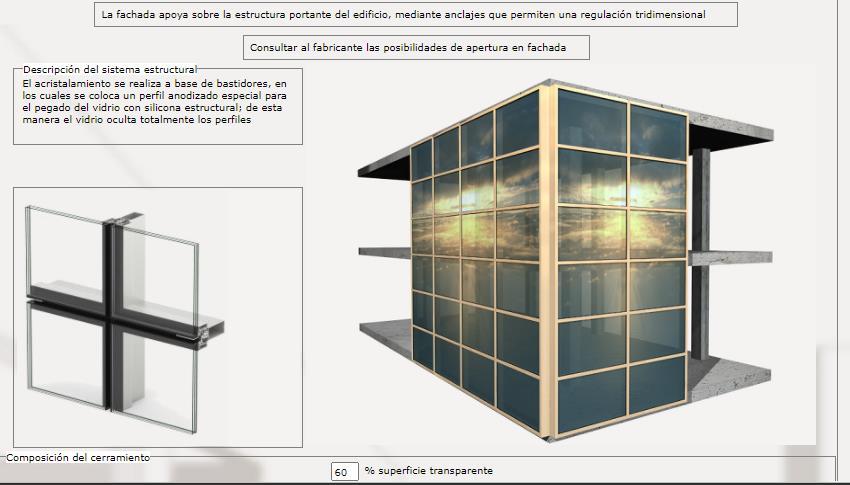Viewport: 850px width, 485px height.
Task: Click the 'Composición del cerramiento' group label
Action: (x=78, y=457)
